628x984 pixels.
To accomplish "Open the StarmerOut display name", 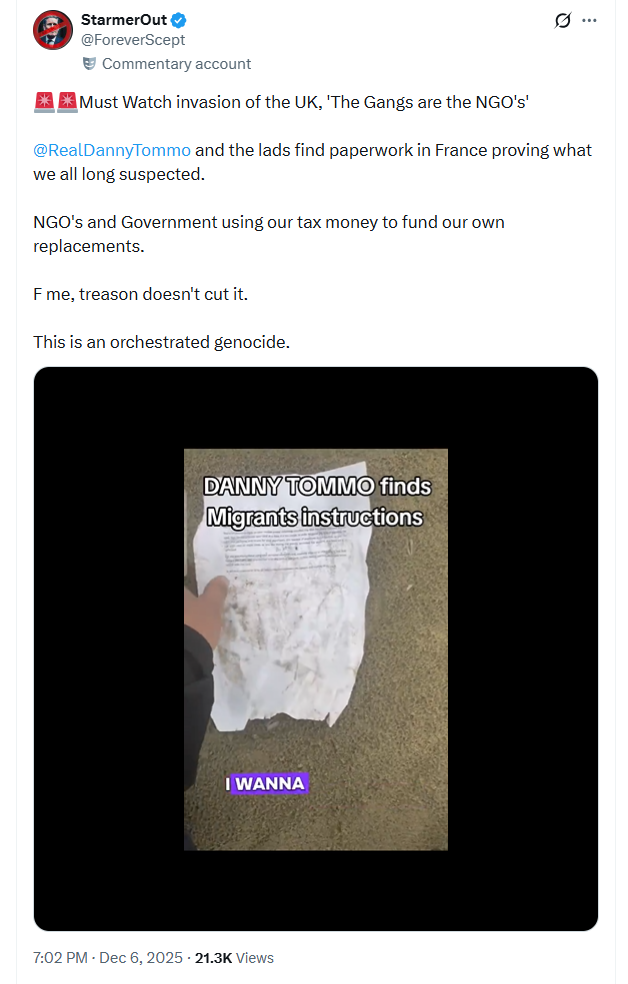I will 124,20.
